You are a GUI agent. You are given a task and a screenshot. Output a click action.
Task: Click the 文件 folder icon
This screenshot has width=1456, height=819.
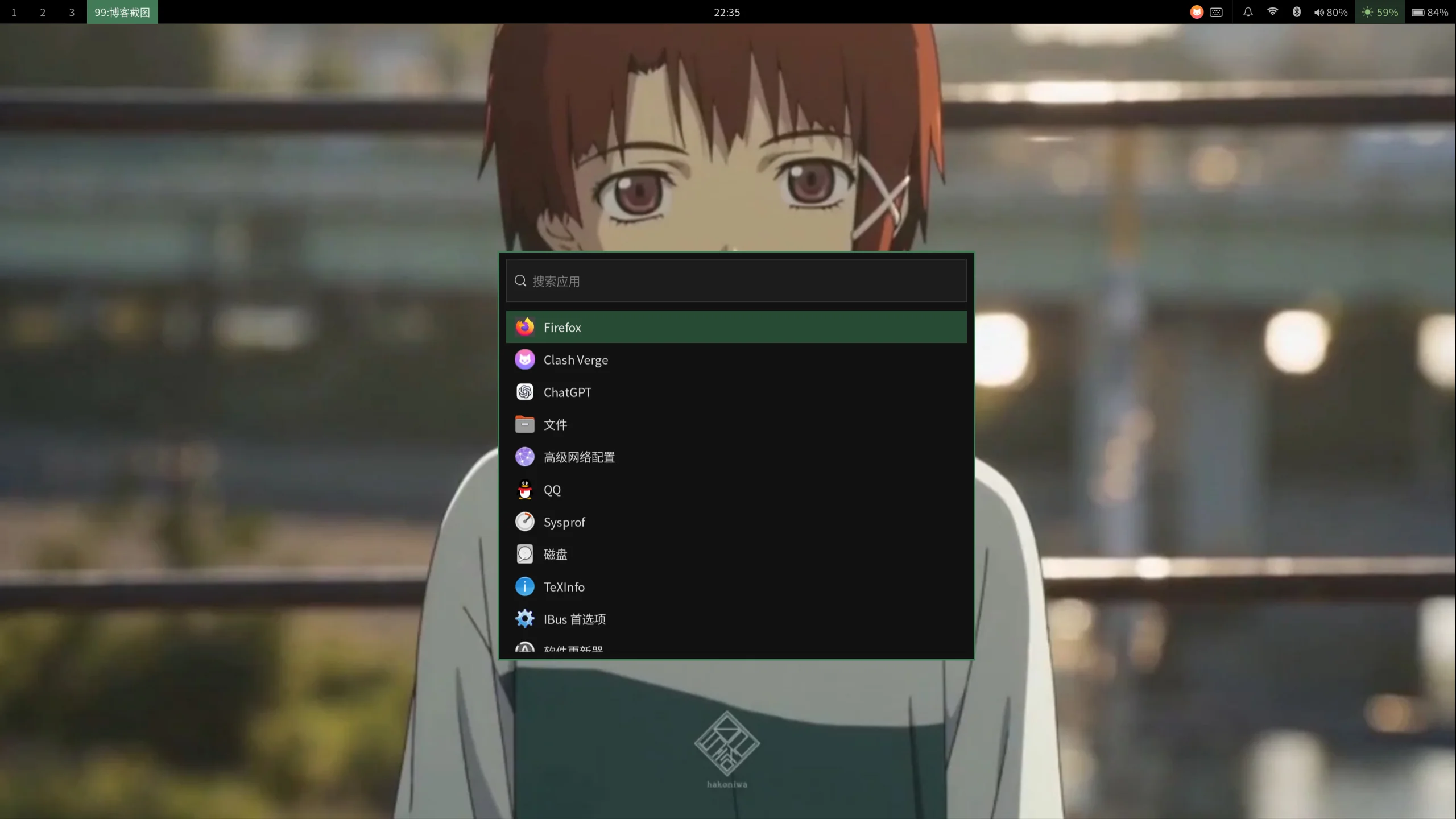tap(524, 424)
